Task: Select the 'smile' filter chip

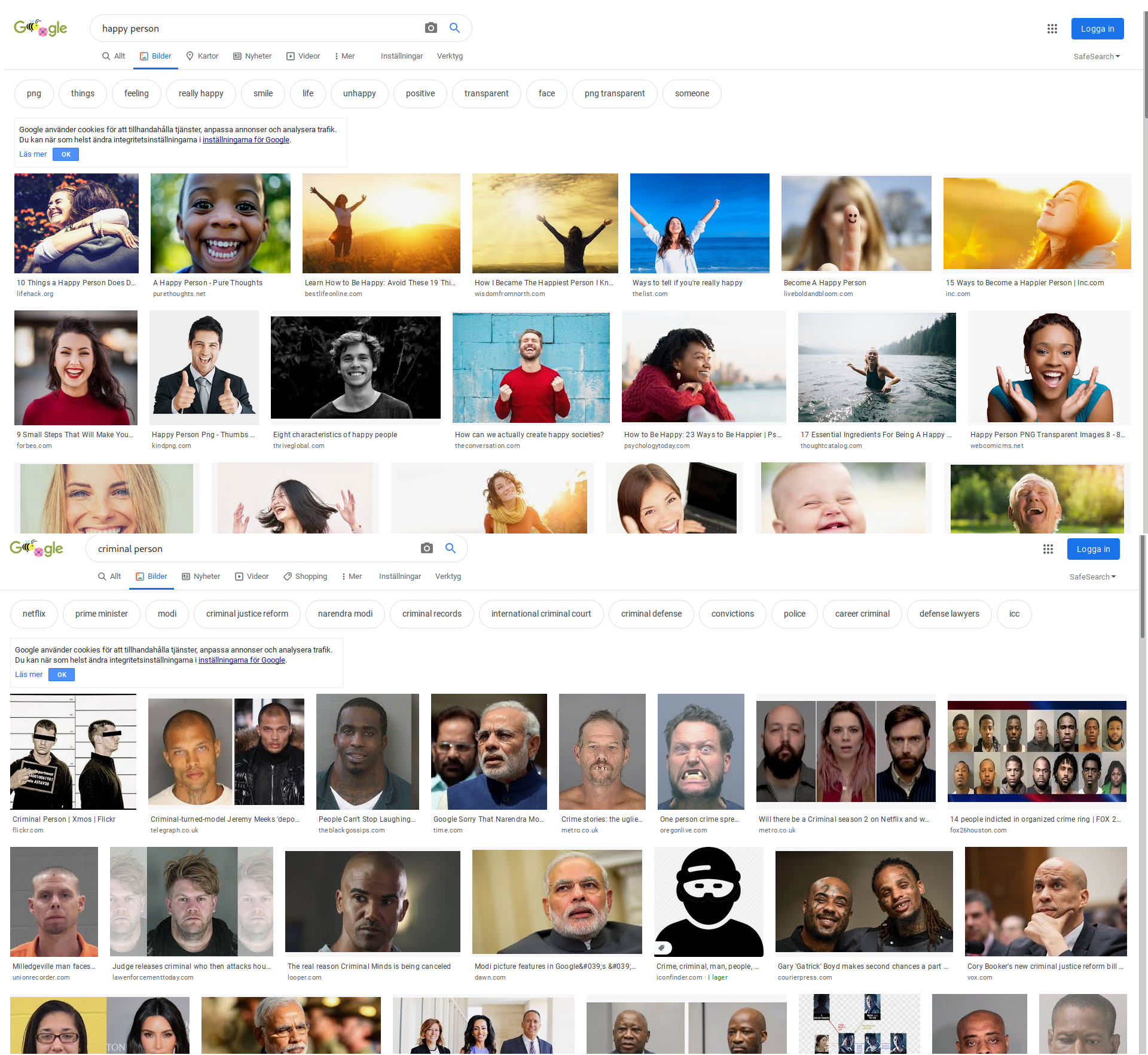Action: [x=263, y=94]
